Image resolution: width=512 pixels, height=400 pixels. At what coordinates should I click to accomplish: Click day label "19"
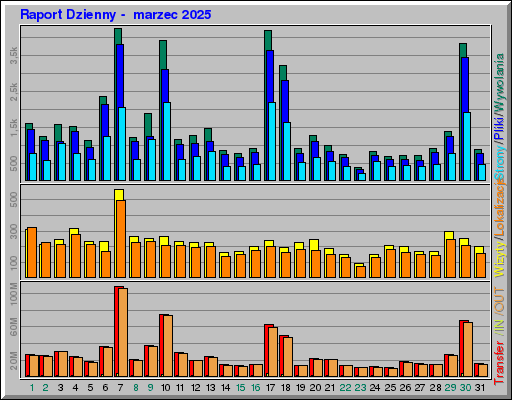(x=300, y=388)
